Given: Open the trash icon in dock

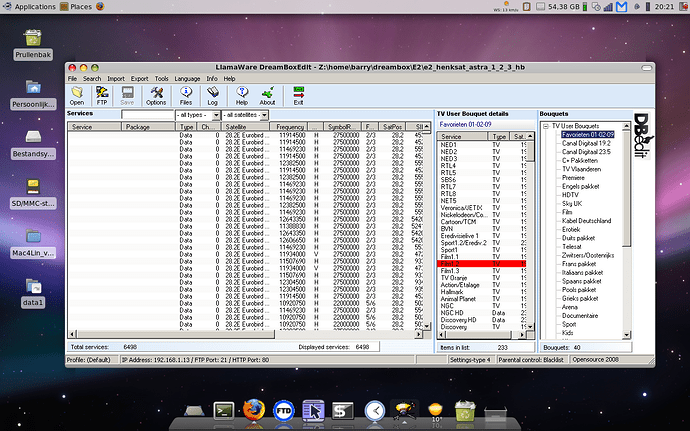Looking at the screenshot, I should (465, 411).
